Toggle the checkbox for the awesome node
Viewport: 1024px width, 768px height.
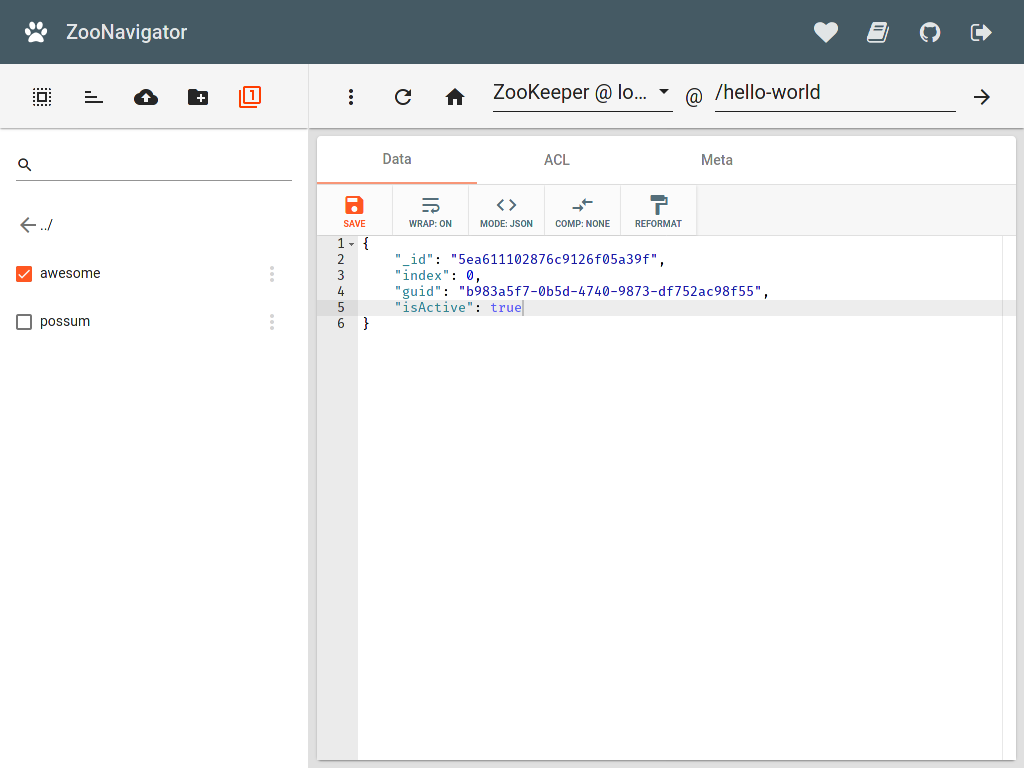click(24, 273)
